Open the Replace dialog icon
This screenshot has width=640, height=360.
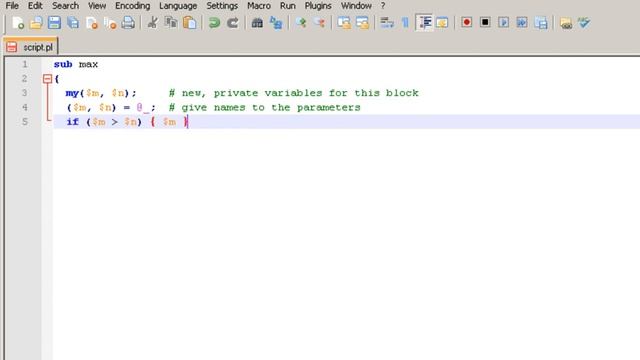point(276,22)
